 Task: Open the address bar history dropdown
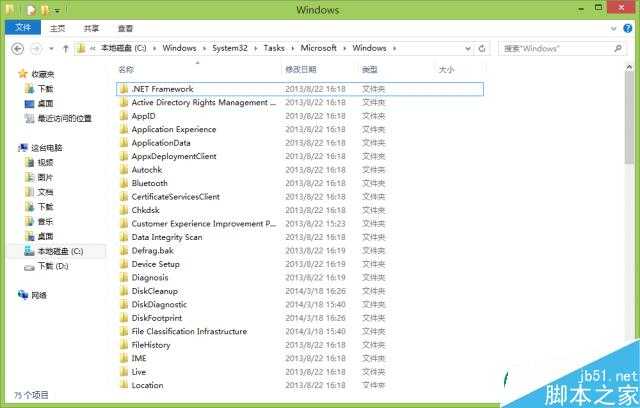pos(468,49)
